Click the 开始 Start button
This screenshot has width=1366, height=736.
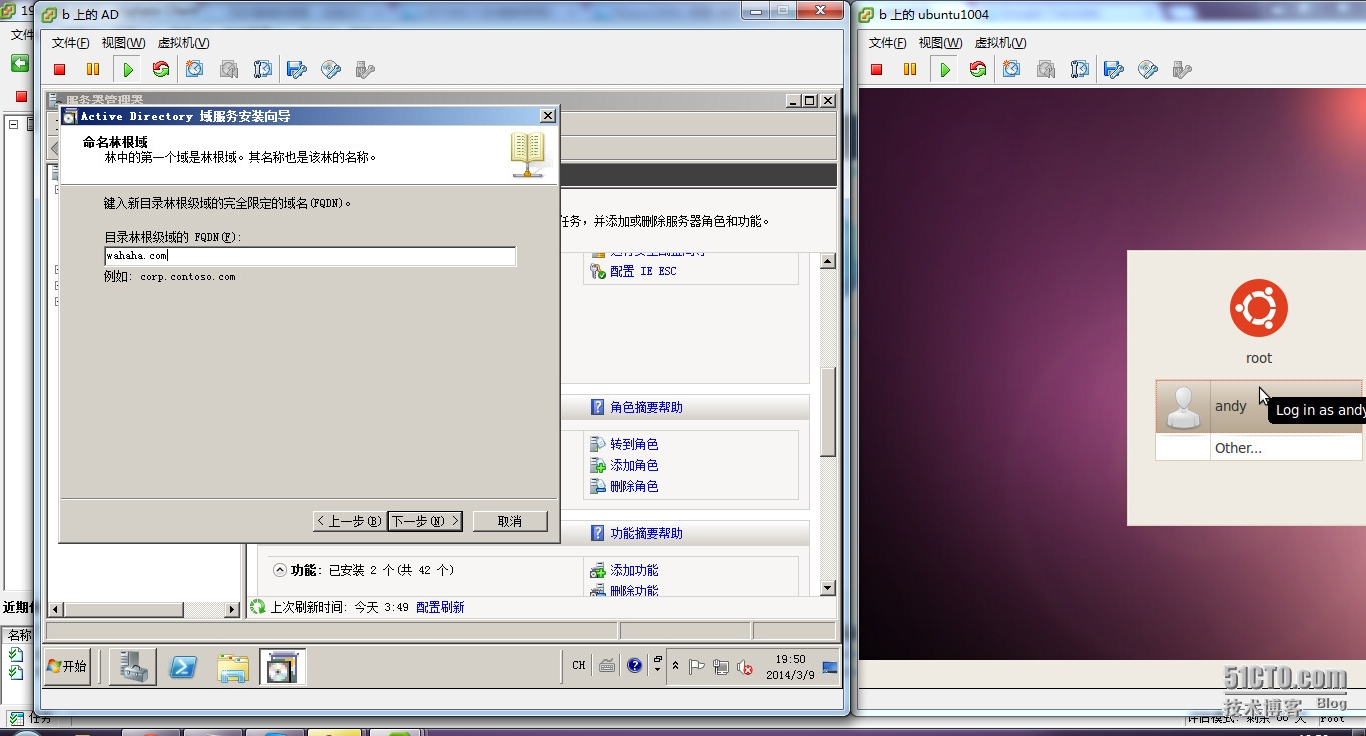click(68, 666)
